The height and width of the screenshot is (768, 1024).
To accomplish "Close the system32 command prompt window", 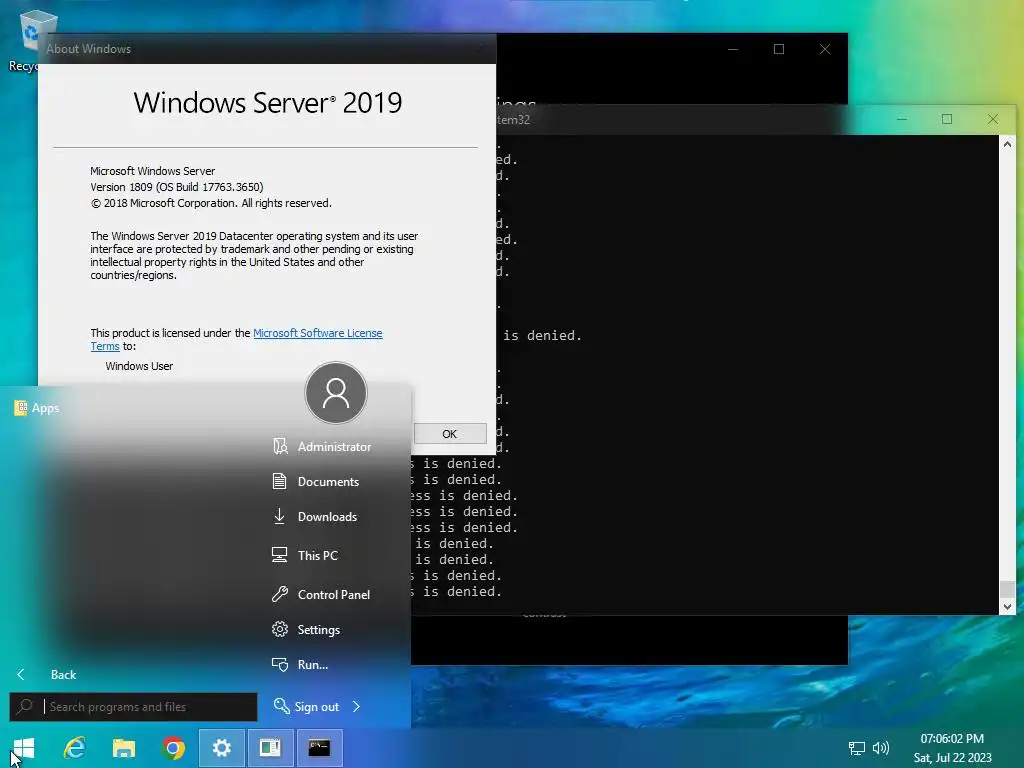I will click(993, 119).
